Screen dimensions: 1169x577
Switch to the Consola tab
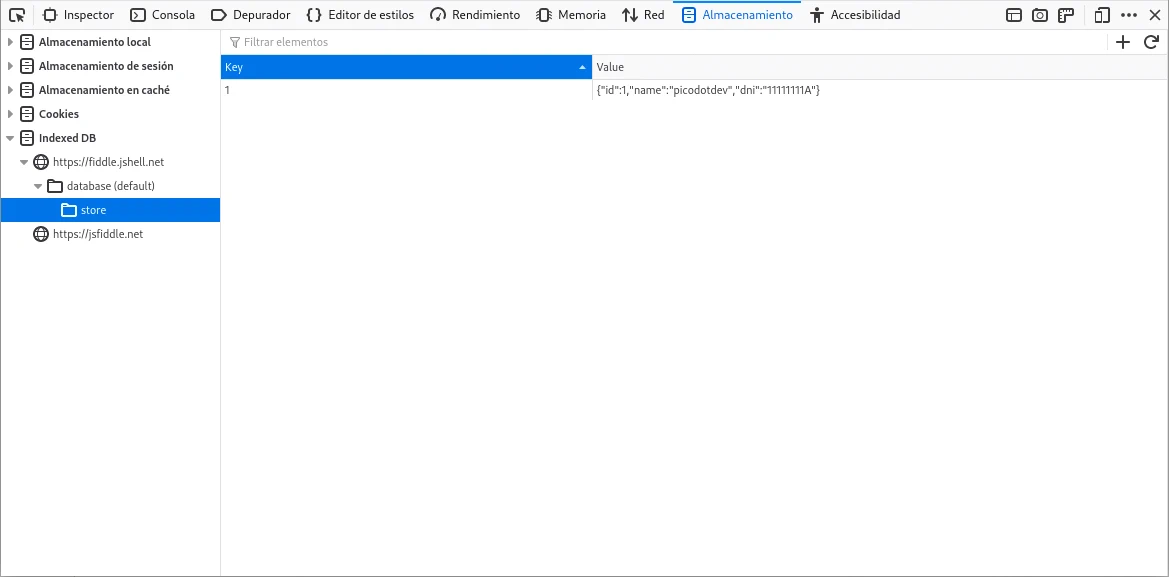click(x=163, y=15)
